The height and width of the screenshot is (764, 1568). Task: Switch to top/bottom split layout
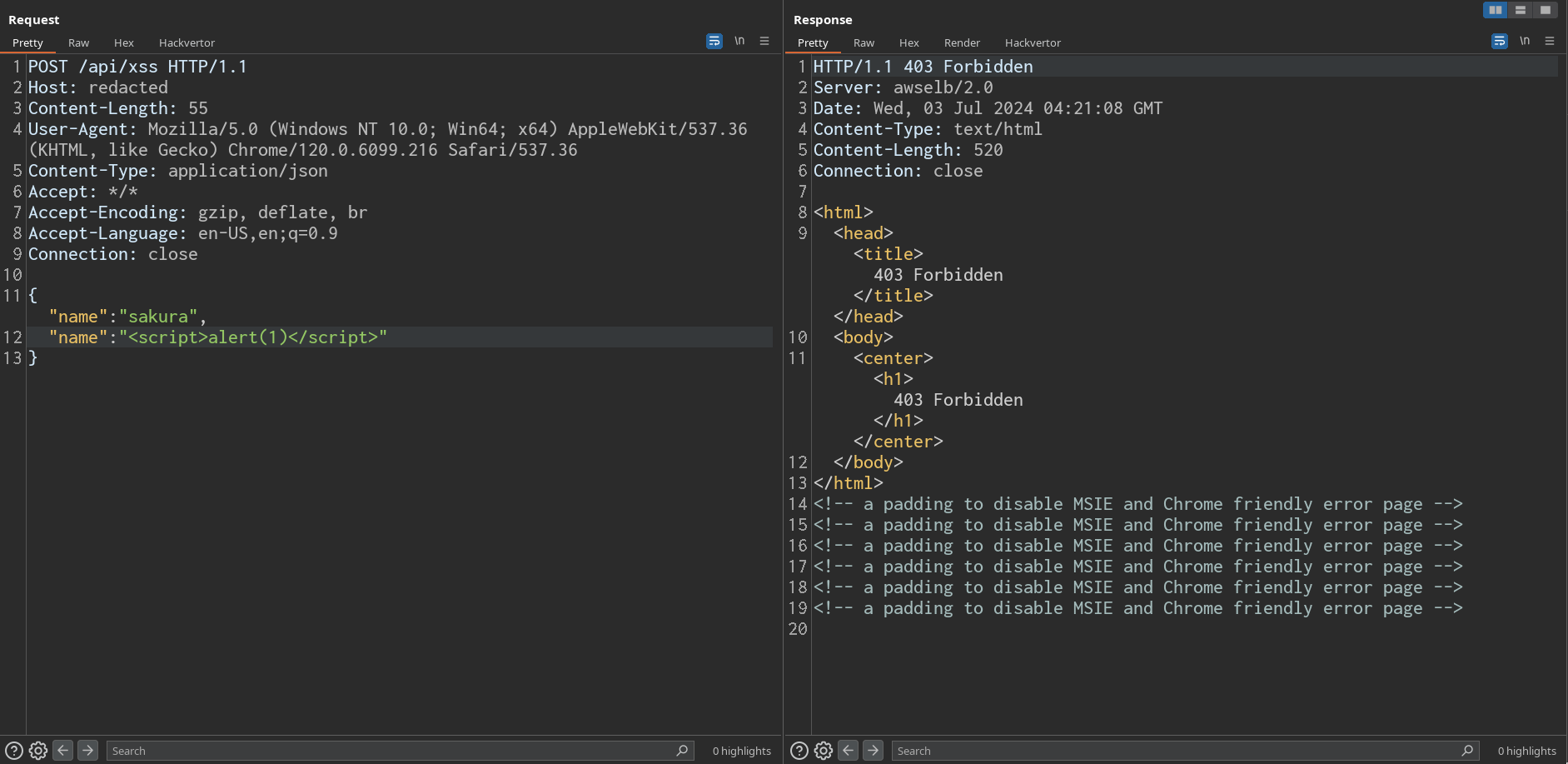point(1521,10)
